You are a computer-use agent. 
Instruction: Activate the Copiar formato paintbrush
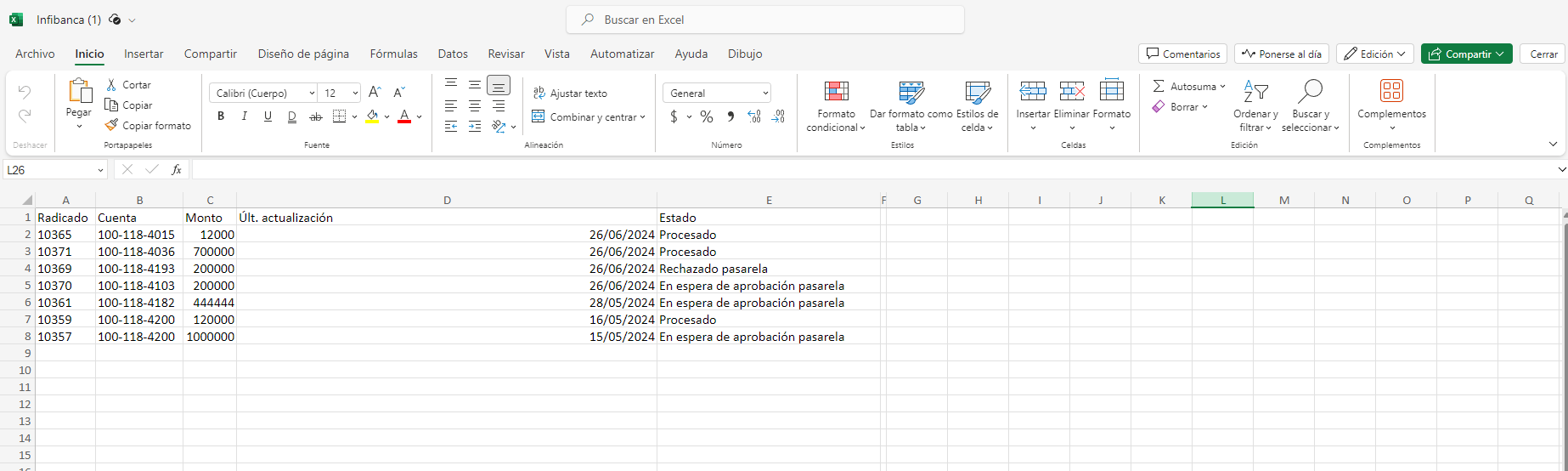pos(111,125)
